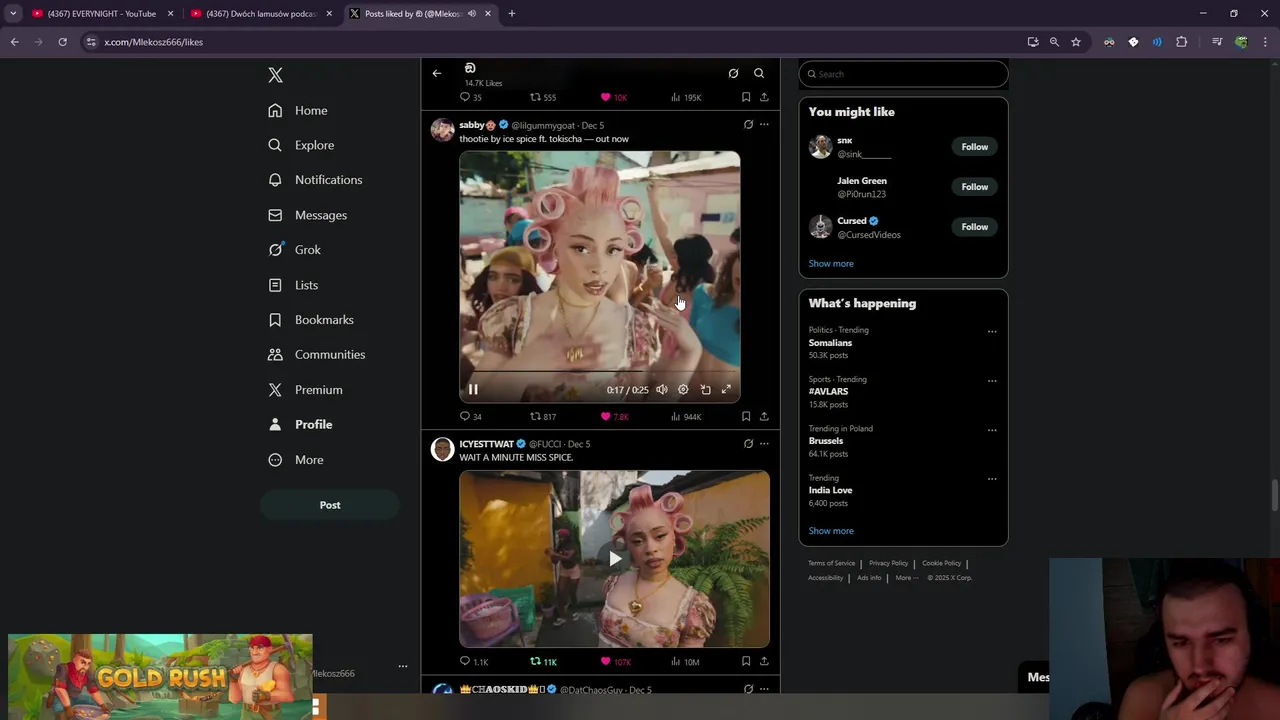Mute the sabby post video

(x=662, y=390)
